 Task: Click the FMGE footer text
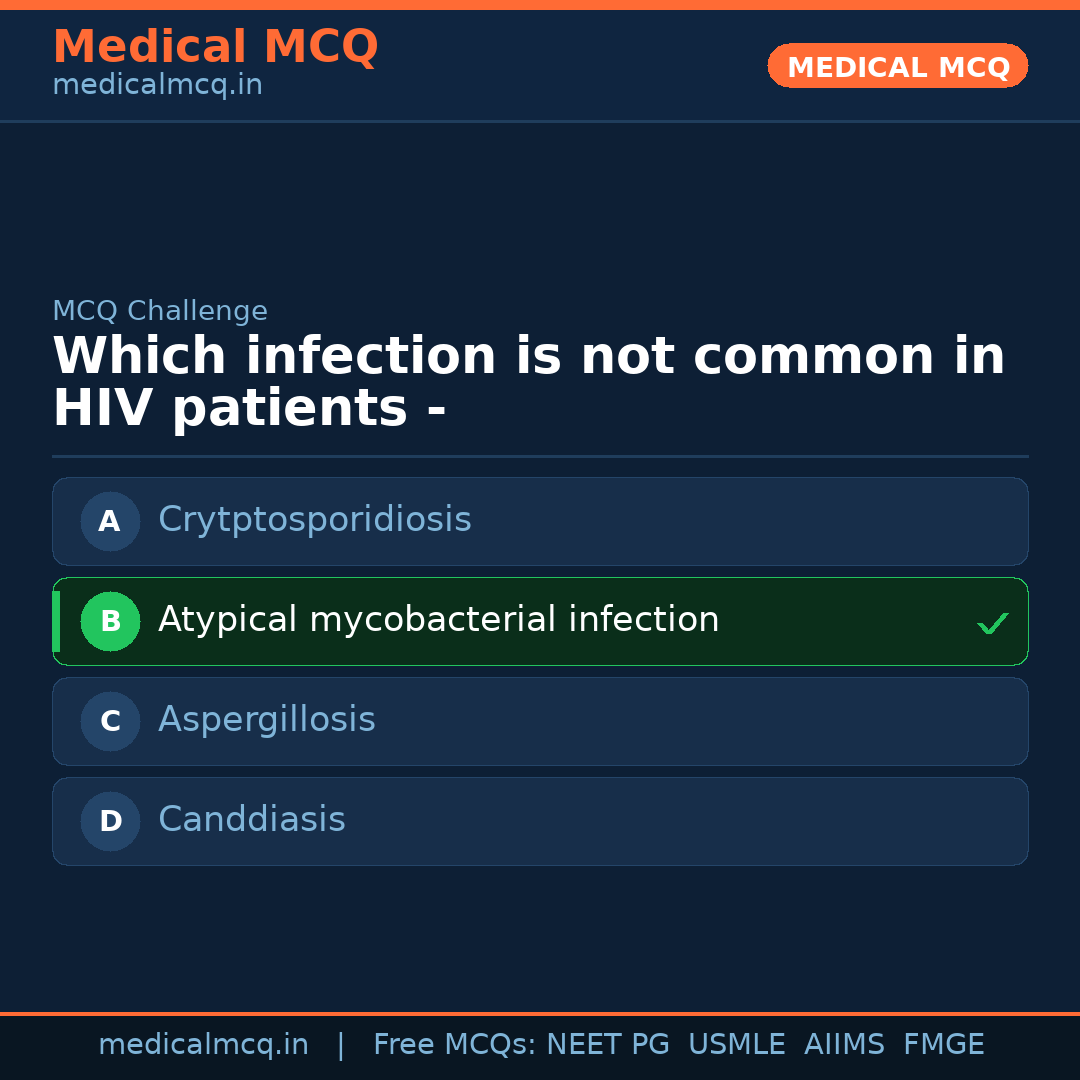943,1045
